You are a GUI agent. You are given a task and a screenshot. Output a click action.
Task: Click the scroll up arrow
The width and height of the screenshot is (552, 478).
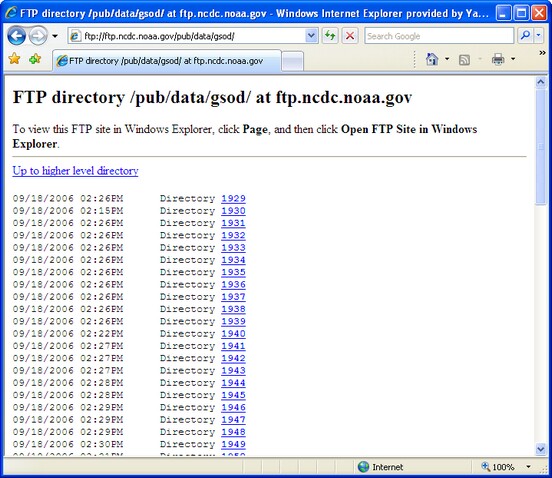tap(541, 82)
